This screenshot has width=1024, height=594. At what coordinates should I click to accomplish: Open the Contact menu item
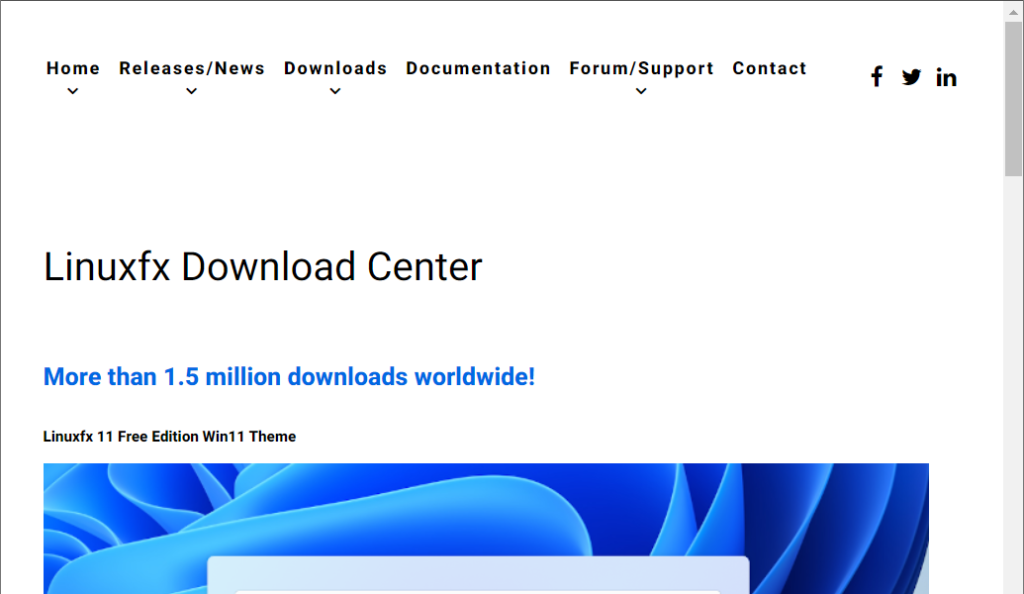pyautogui.click(x=769, y=68)
